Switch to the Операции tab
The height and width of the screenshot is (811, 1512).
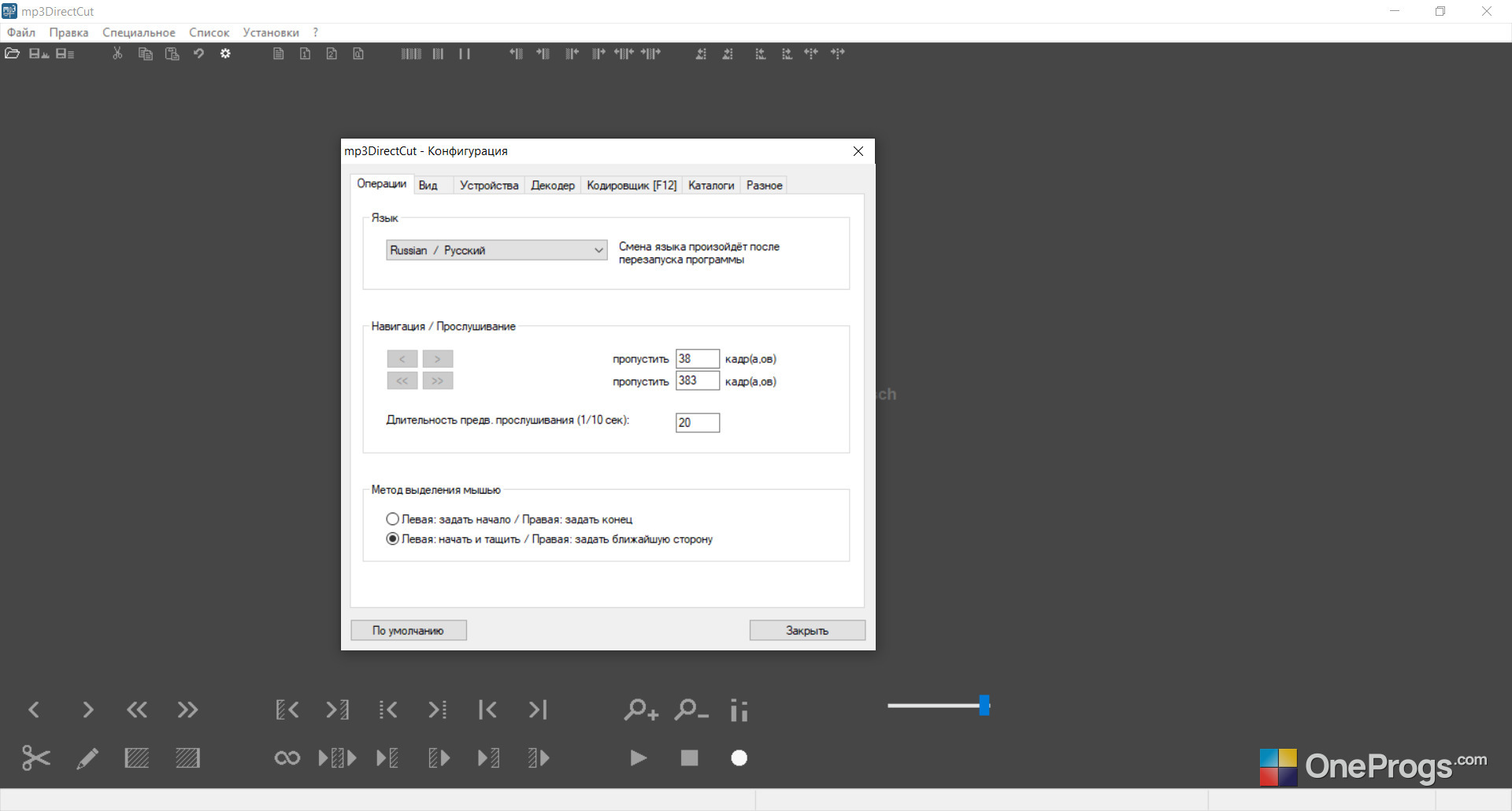point(382,183)
